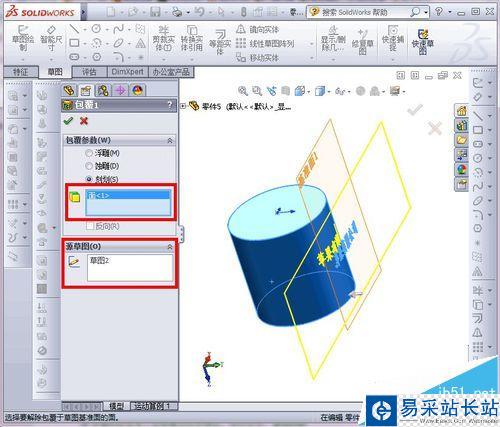This screenshot has height=427, width=500.
Task: Select the Spline sketch tool in the ribbon
Action: 118,29
